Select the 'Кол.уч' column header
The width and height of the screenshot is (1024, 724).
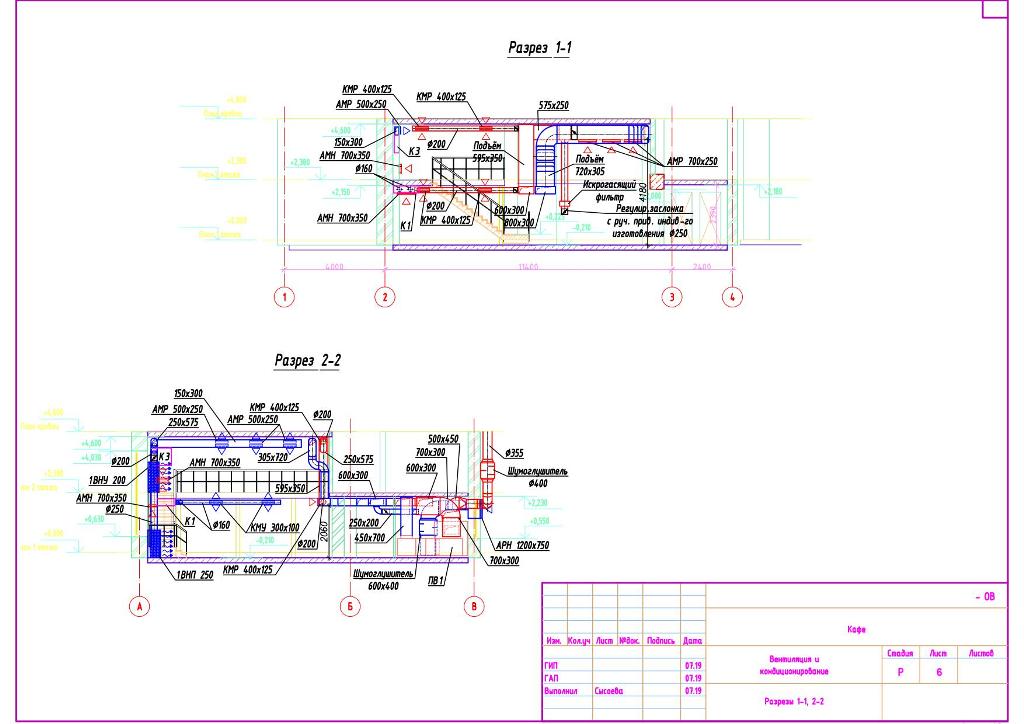(x=579, y=641)
